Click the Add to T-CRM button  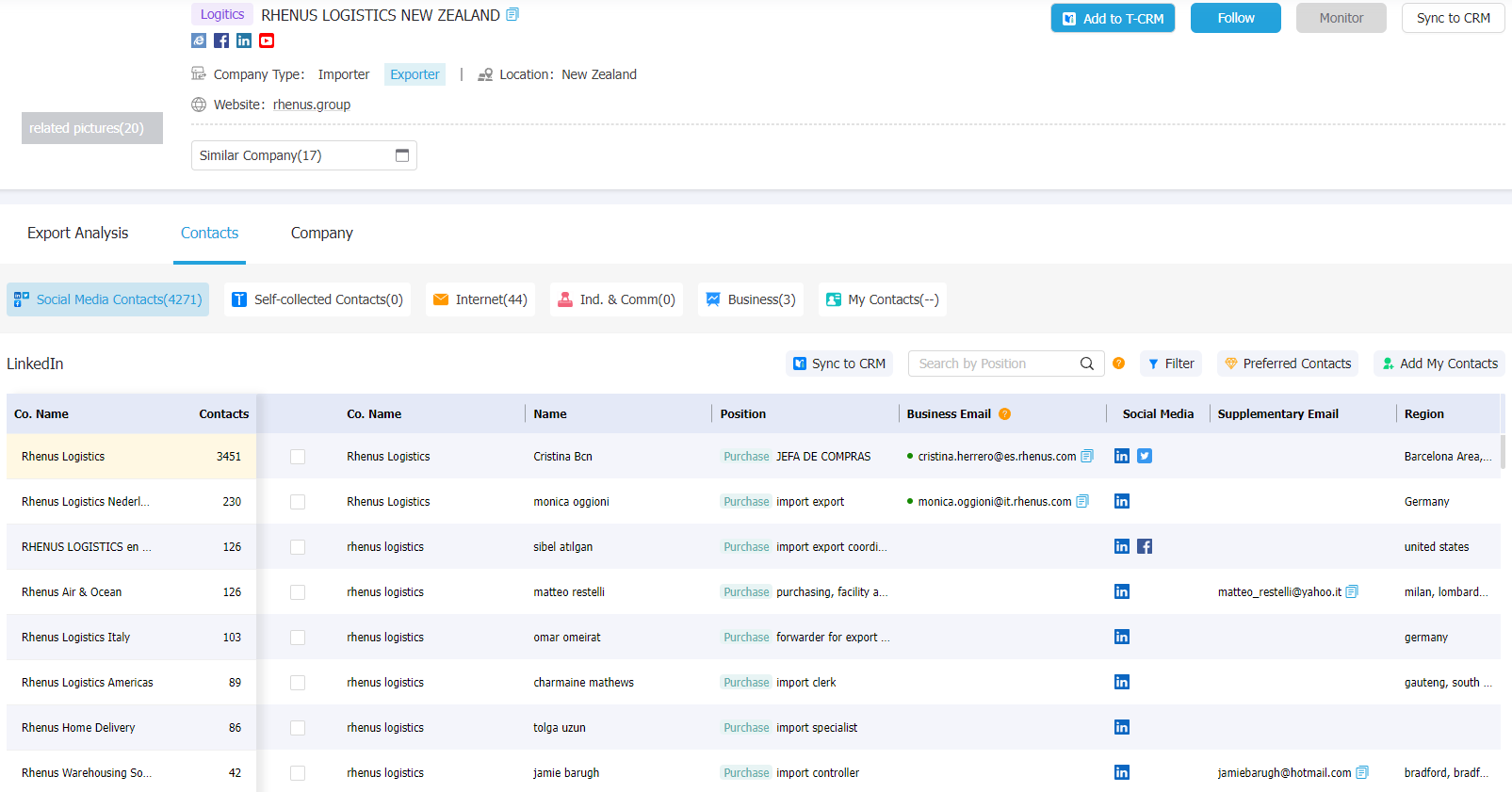pyautogui.click(x=1113, y=18)
